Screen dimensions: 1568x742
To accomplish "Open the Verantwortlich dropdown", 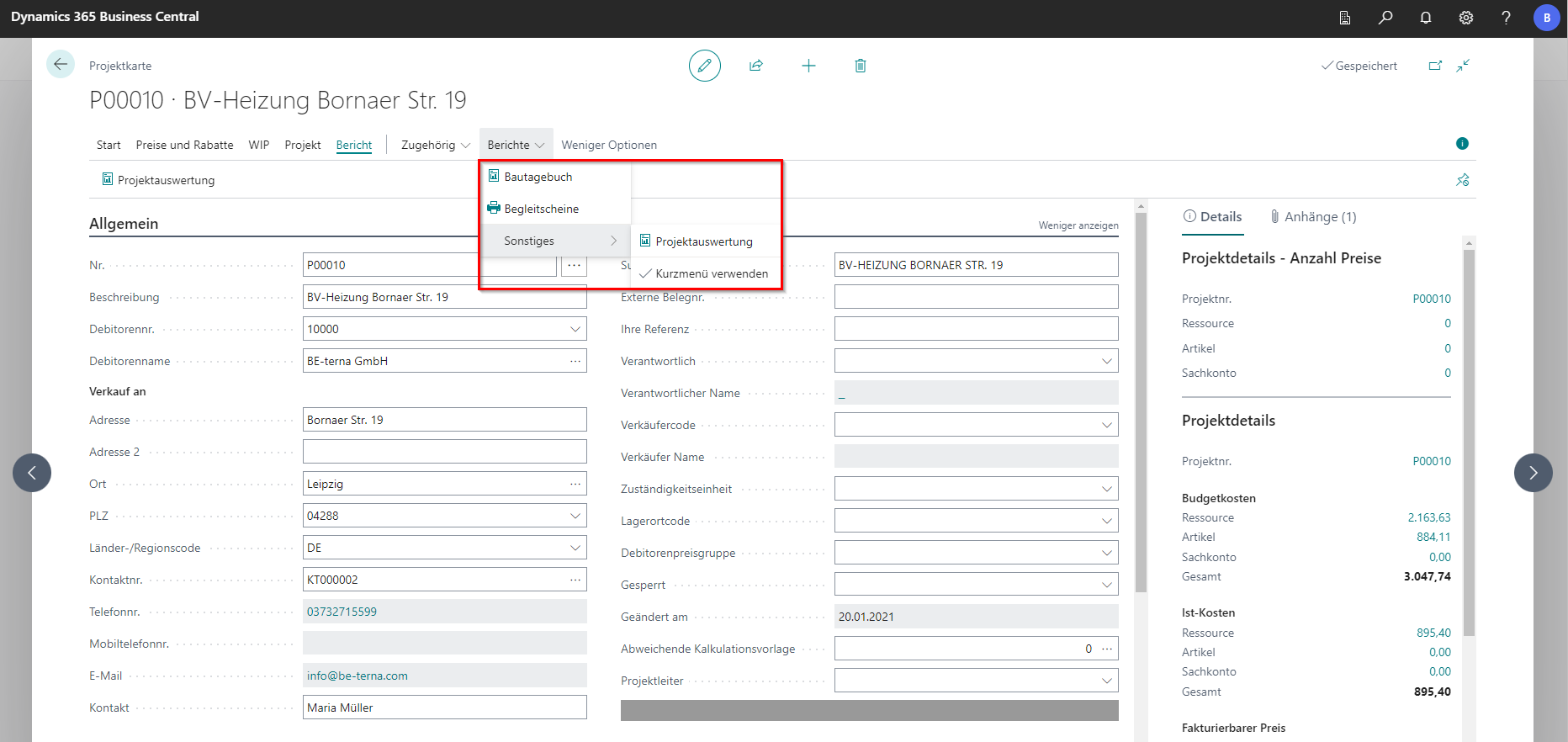I will [1106, 361].
